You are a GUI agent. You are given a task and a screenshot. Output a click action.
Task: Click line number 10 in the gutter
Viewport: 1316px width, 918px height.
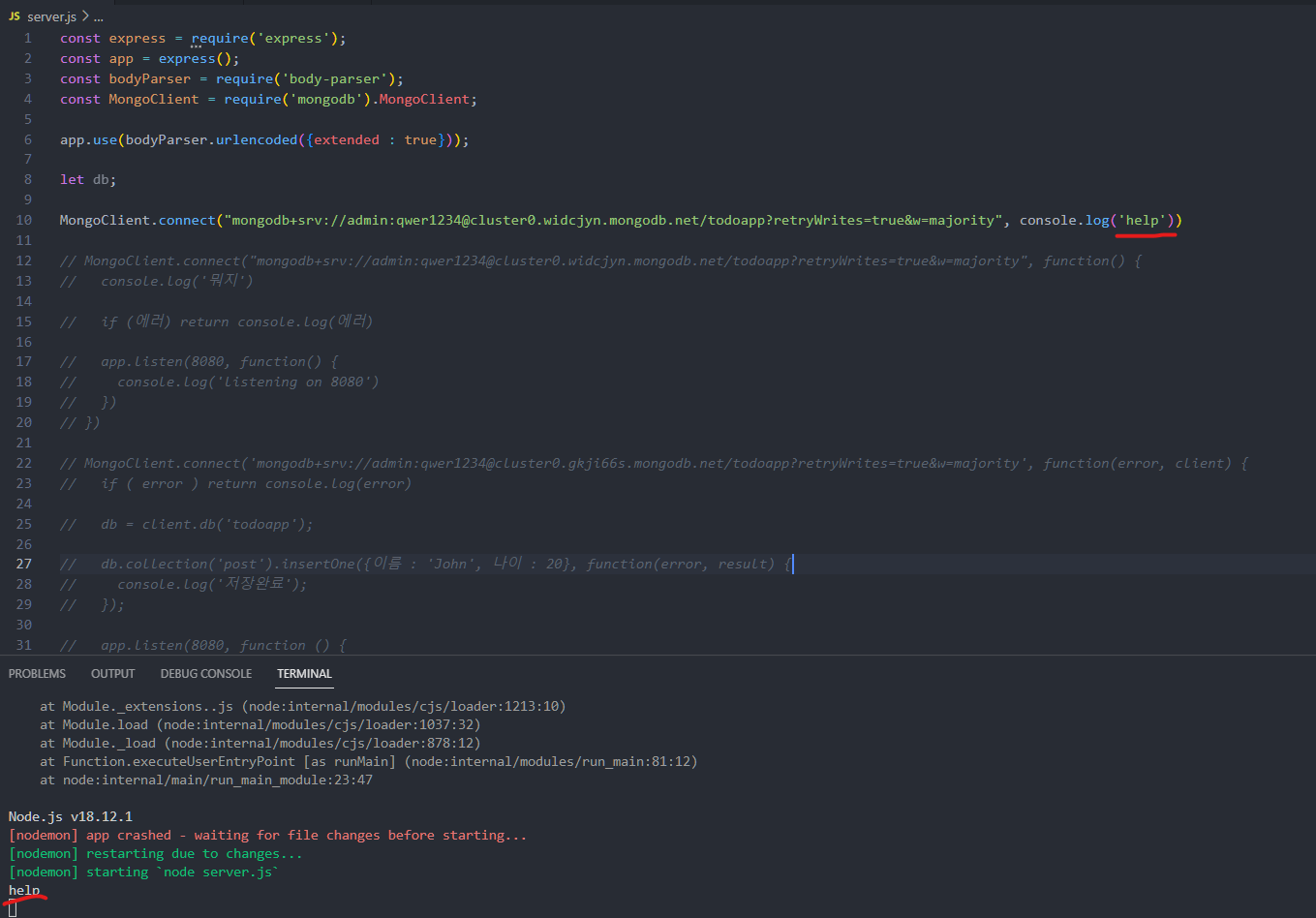pyautogui.click(x=24, y=221)
